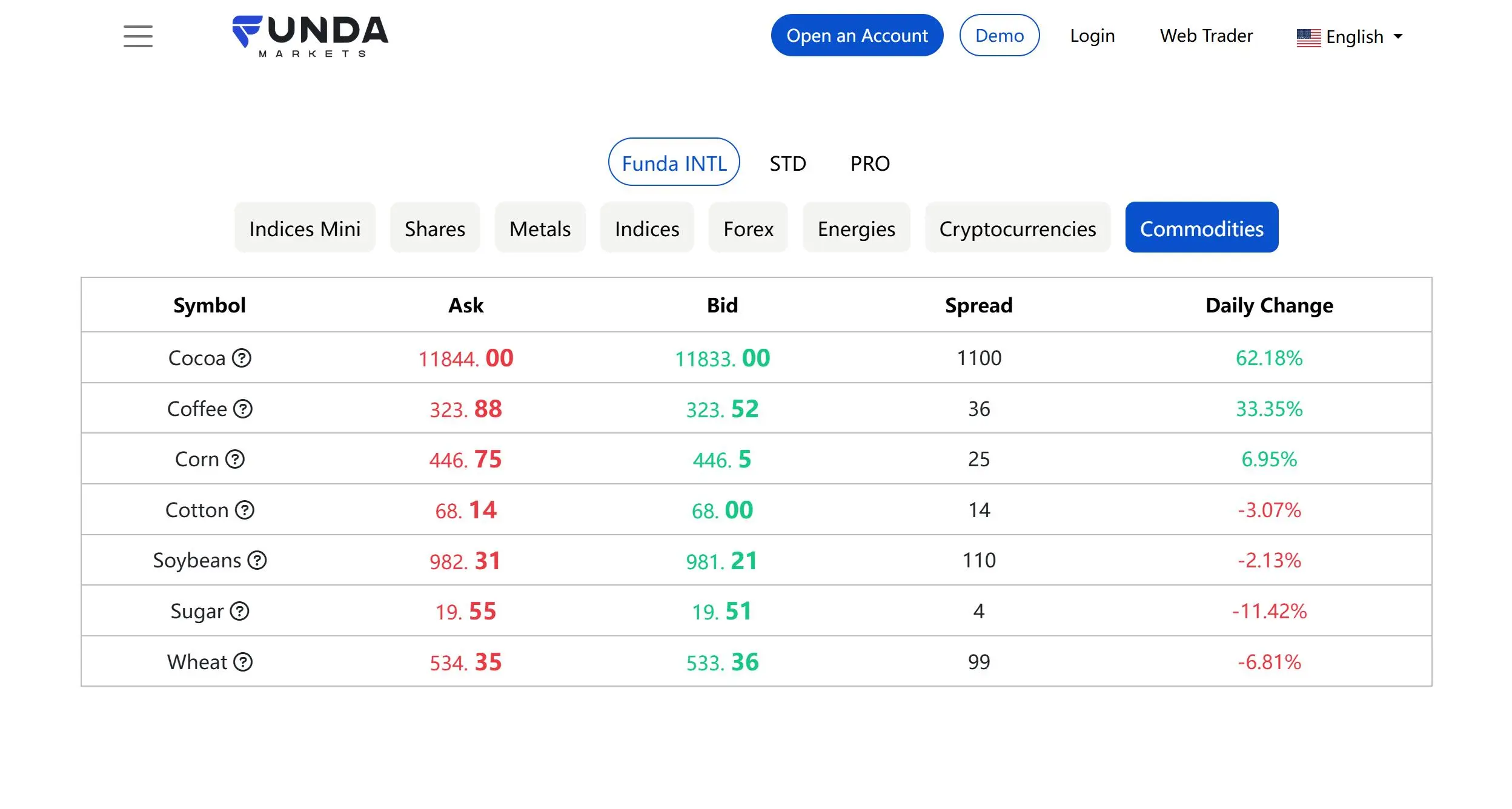Screen dimensions: 1512x809
Task: Switch to the STD account tab
Action: [787, 163]
